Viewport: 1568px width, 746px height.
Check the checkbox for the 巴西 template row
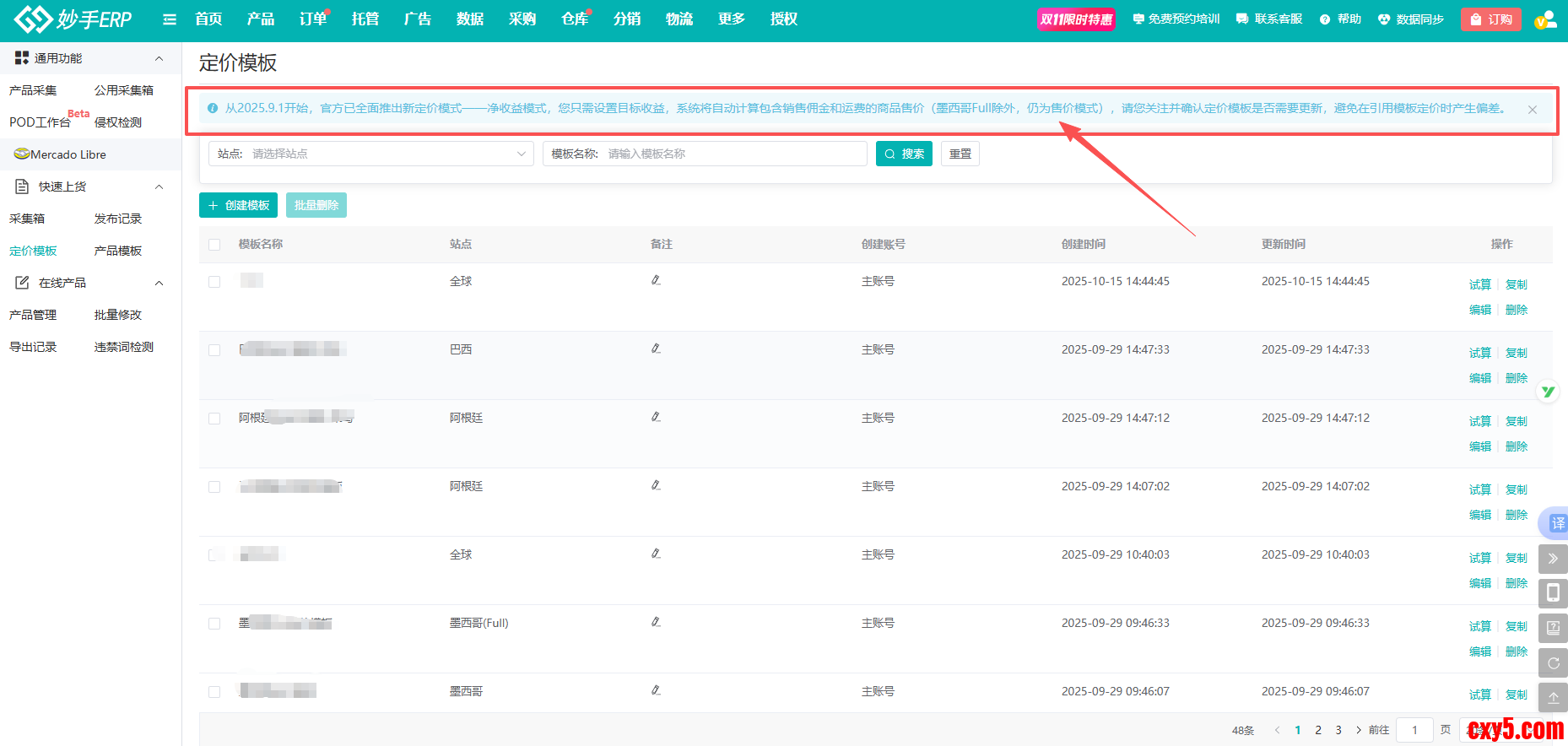[214, 350]
